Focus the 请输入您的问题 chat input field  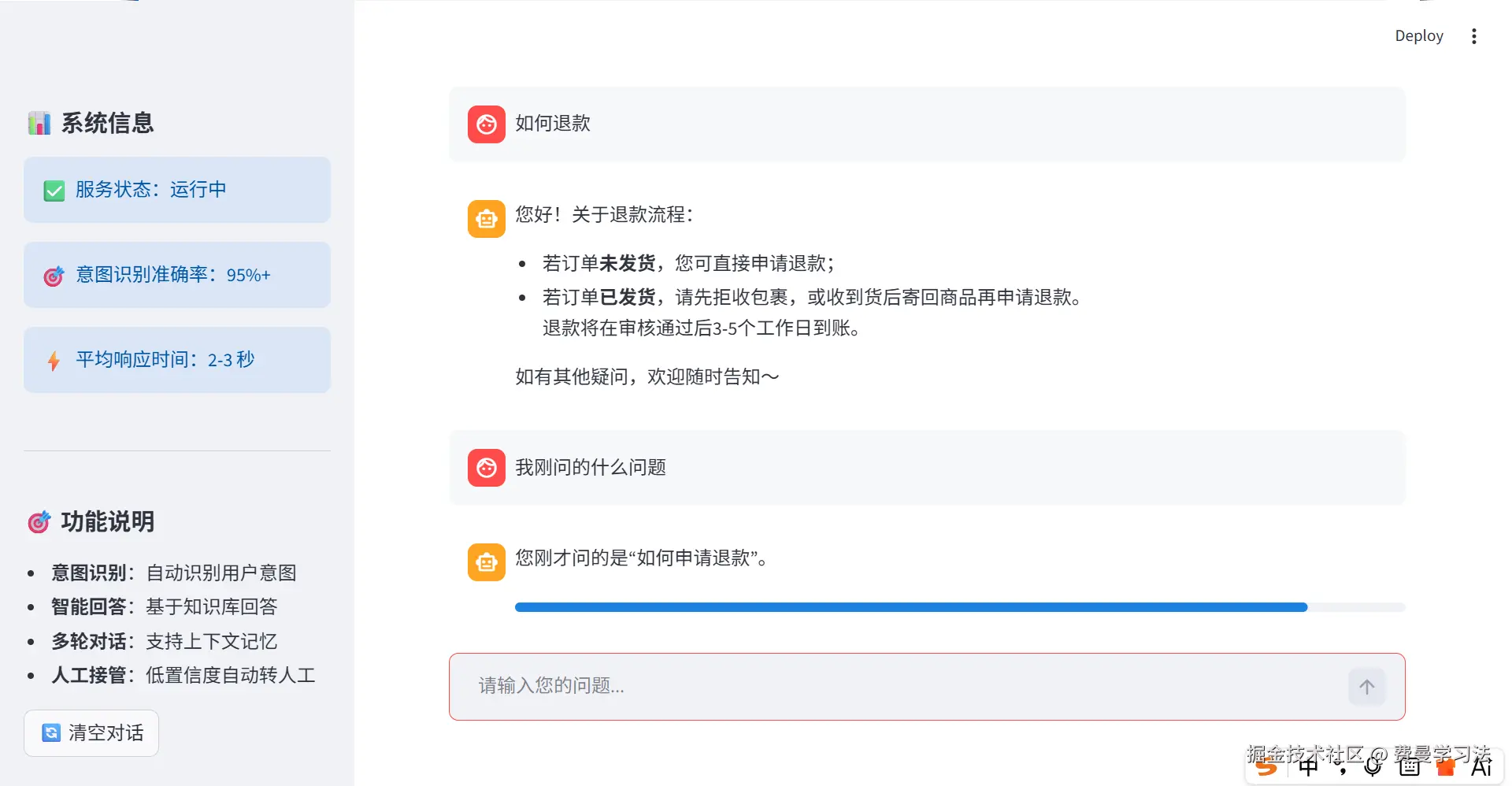898,686
